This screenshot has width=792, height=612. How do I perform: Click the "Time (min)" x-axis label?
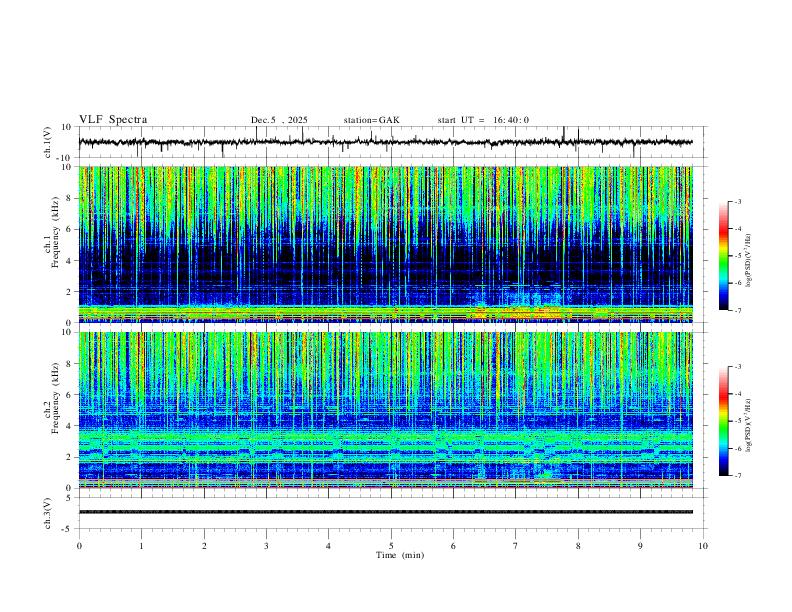pos(400,555)
